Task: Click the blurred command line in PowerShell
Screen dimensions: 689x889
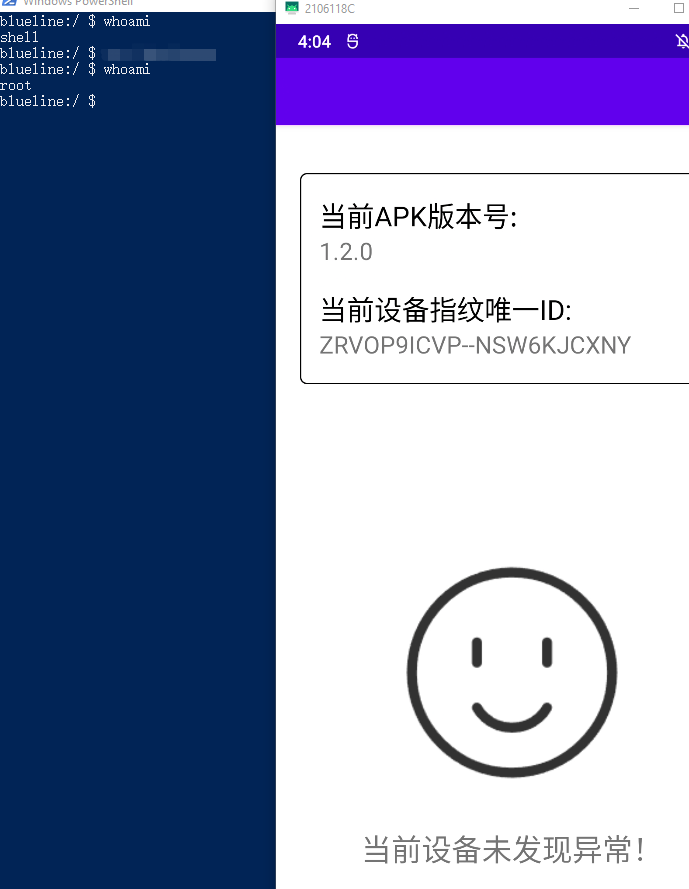Action: pyautogui.click(x=108, y=54)
